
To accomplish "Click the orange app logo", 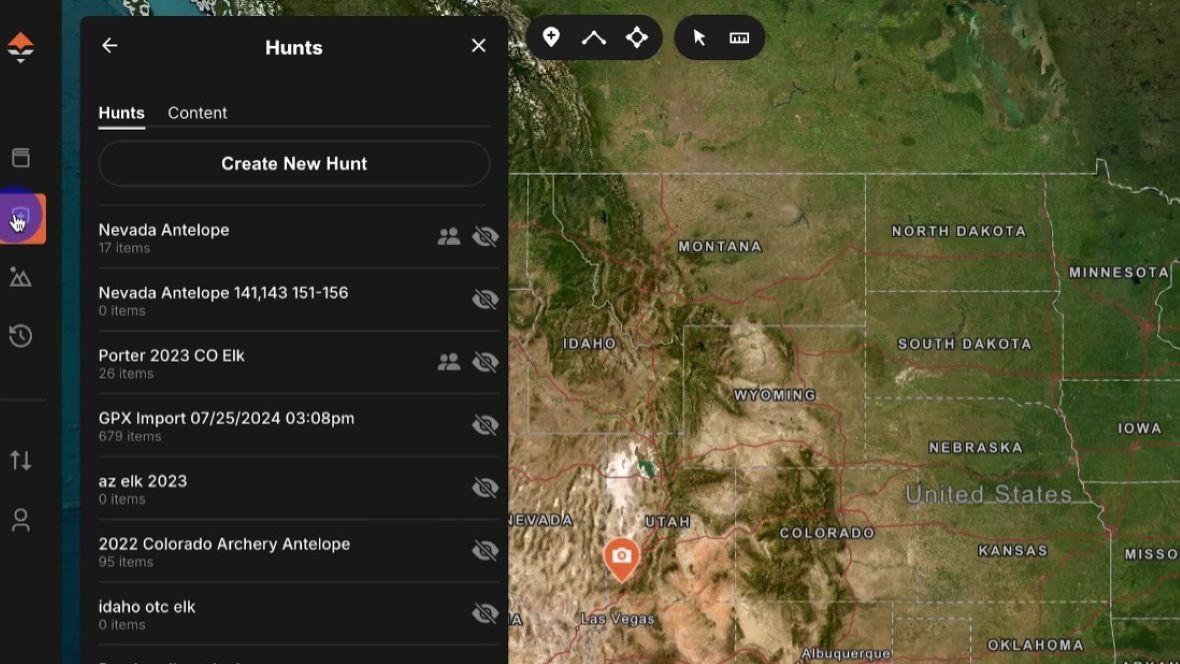I will coord(23,47).
